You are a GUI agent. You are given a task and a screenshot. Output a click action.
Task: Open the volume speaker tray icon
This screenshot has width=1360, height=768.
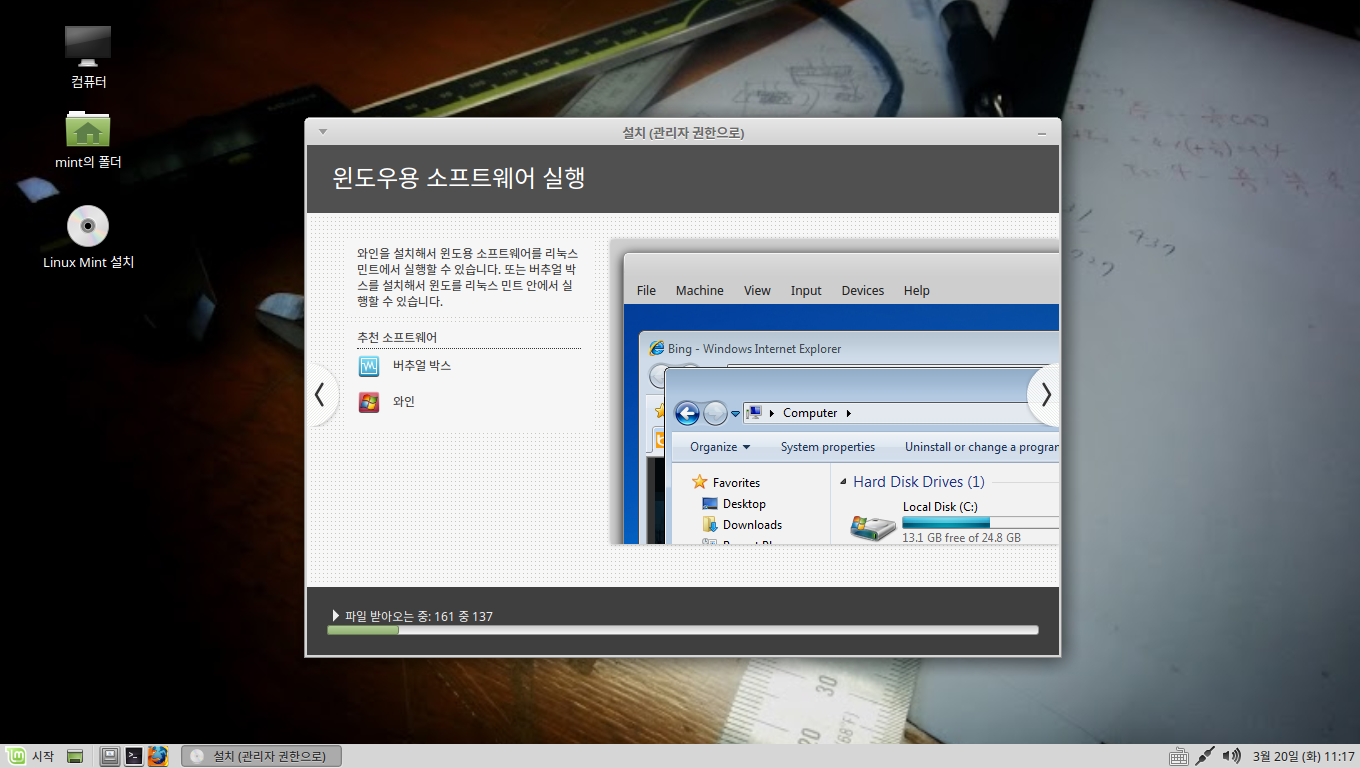click(x=1232, y=757)
